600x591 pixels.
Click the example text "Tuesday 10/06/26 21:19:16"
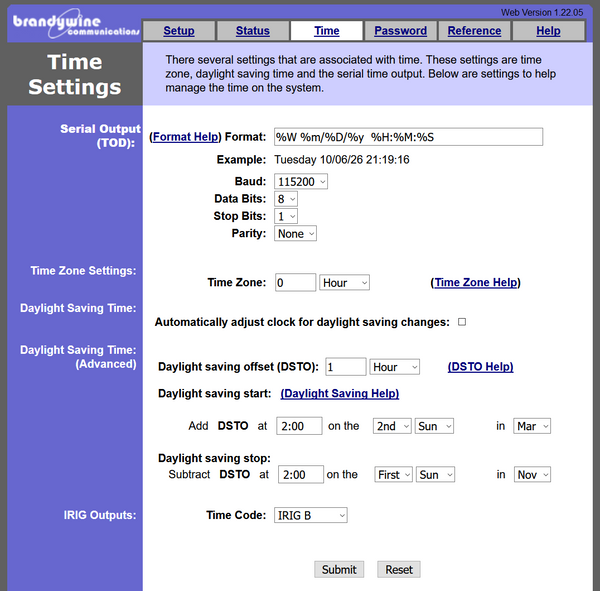click(x=342, y=160)
